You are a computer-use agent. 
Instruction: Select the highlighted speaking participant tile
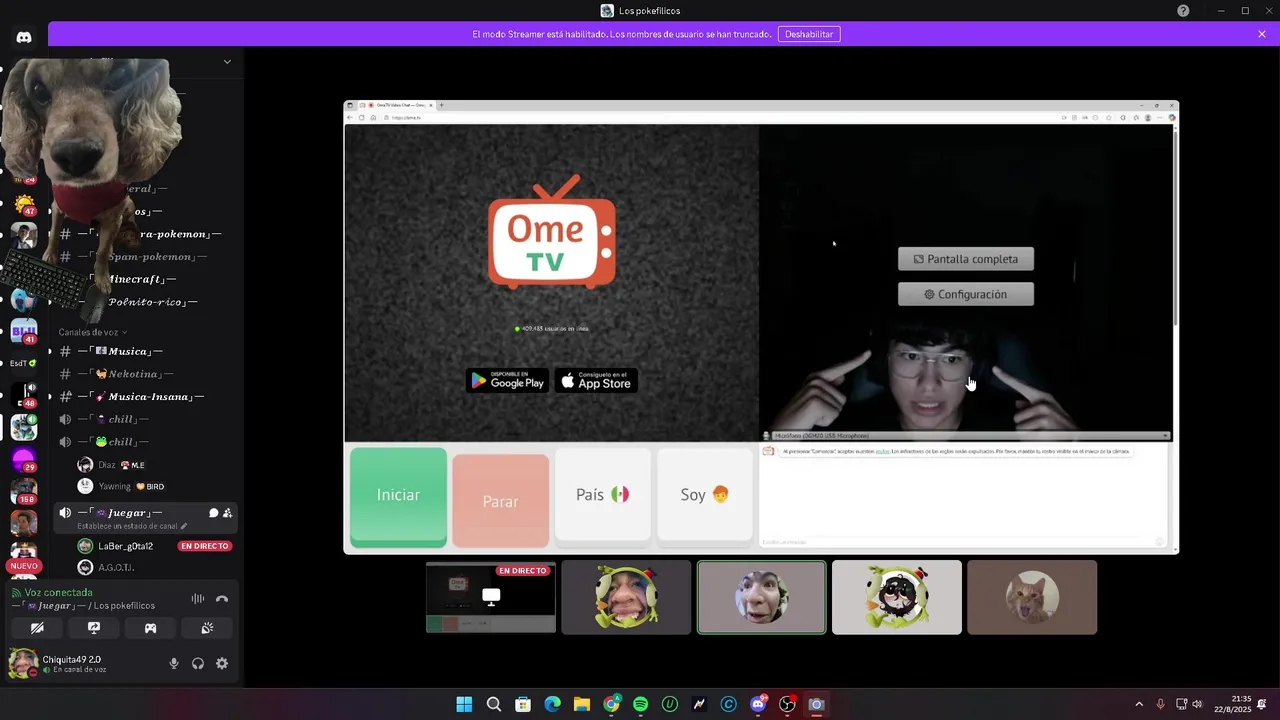tap(762, 597)
